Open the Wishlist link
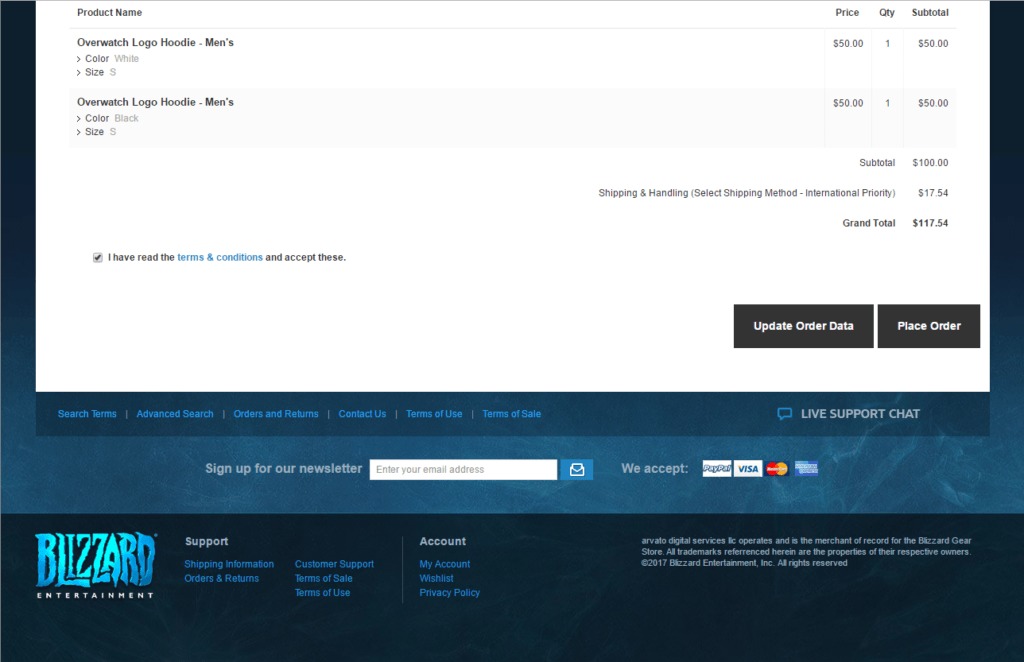Image resolution: width=1024 pixels, height=662 pixels. pos(436,578)
